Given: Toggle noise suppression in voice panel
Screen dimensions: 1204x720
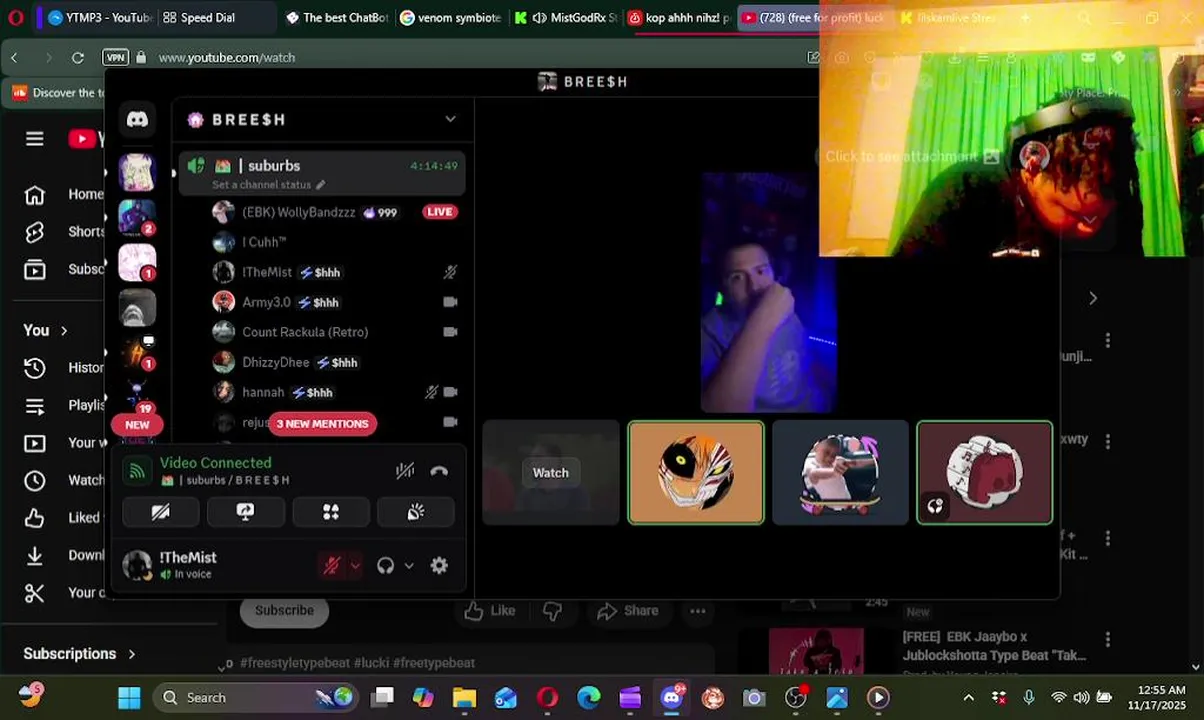Looking at the screenshot, I should click(404, 471).
